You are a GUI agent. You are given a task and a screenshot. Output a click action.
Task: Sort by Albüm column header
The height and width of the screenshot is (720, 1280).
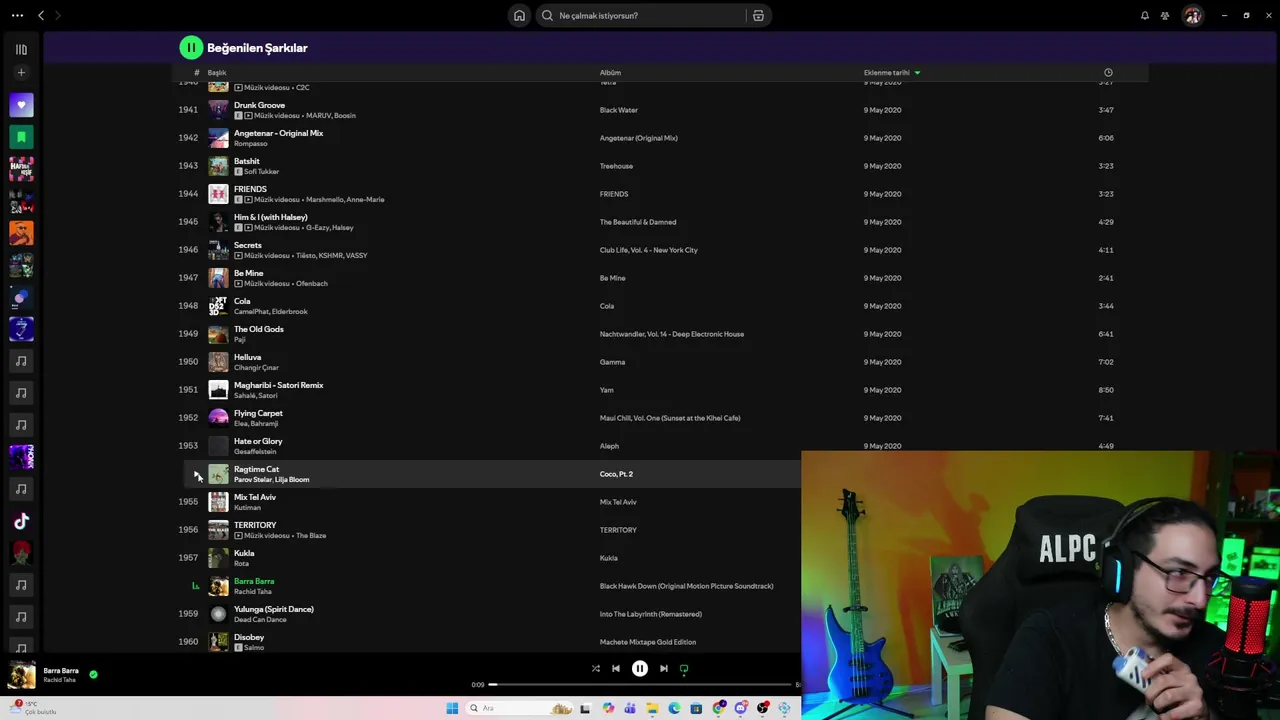point(610,73)
